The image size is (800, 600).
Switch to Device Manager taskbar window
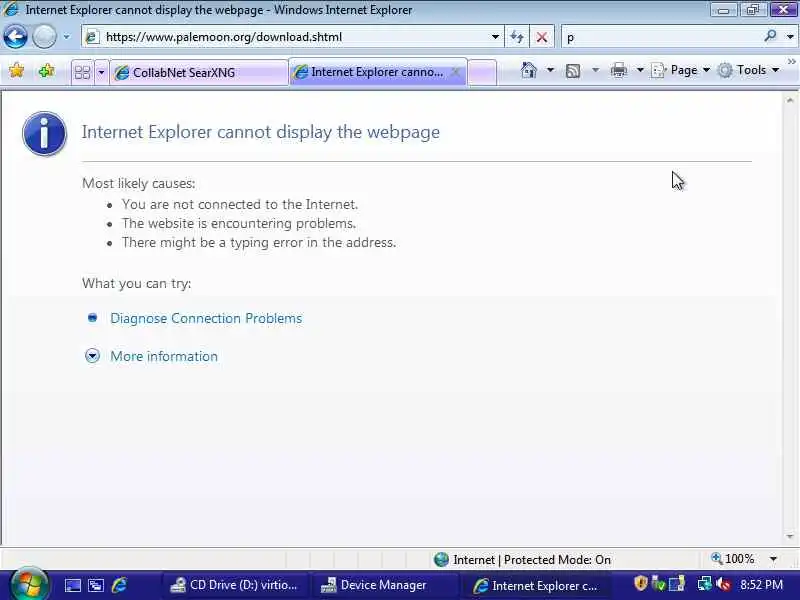click(x=383, y=585)
